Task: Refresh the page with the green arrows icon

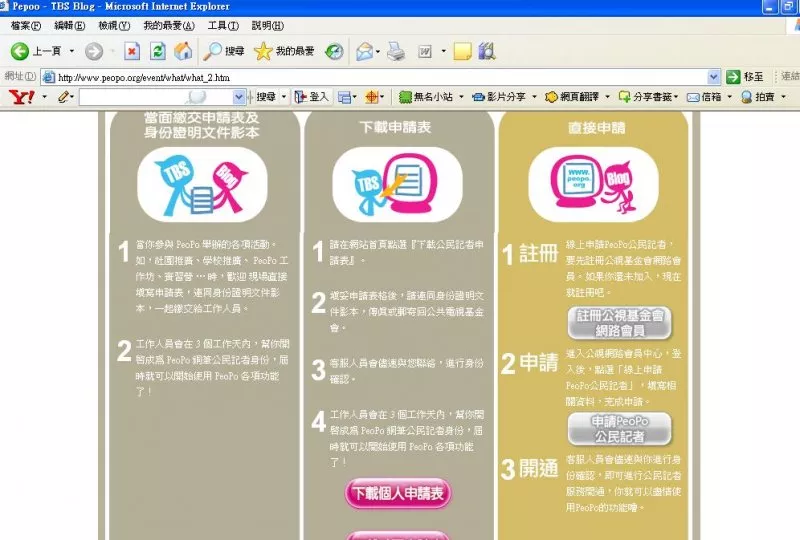Action: pos(158,51)
